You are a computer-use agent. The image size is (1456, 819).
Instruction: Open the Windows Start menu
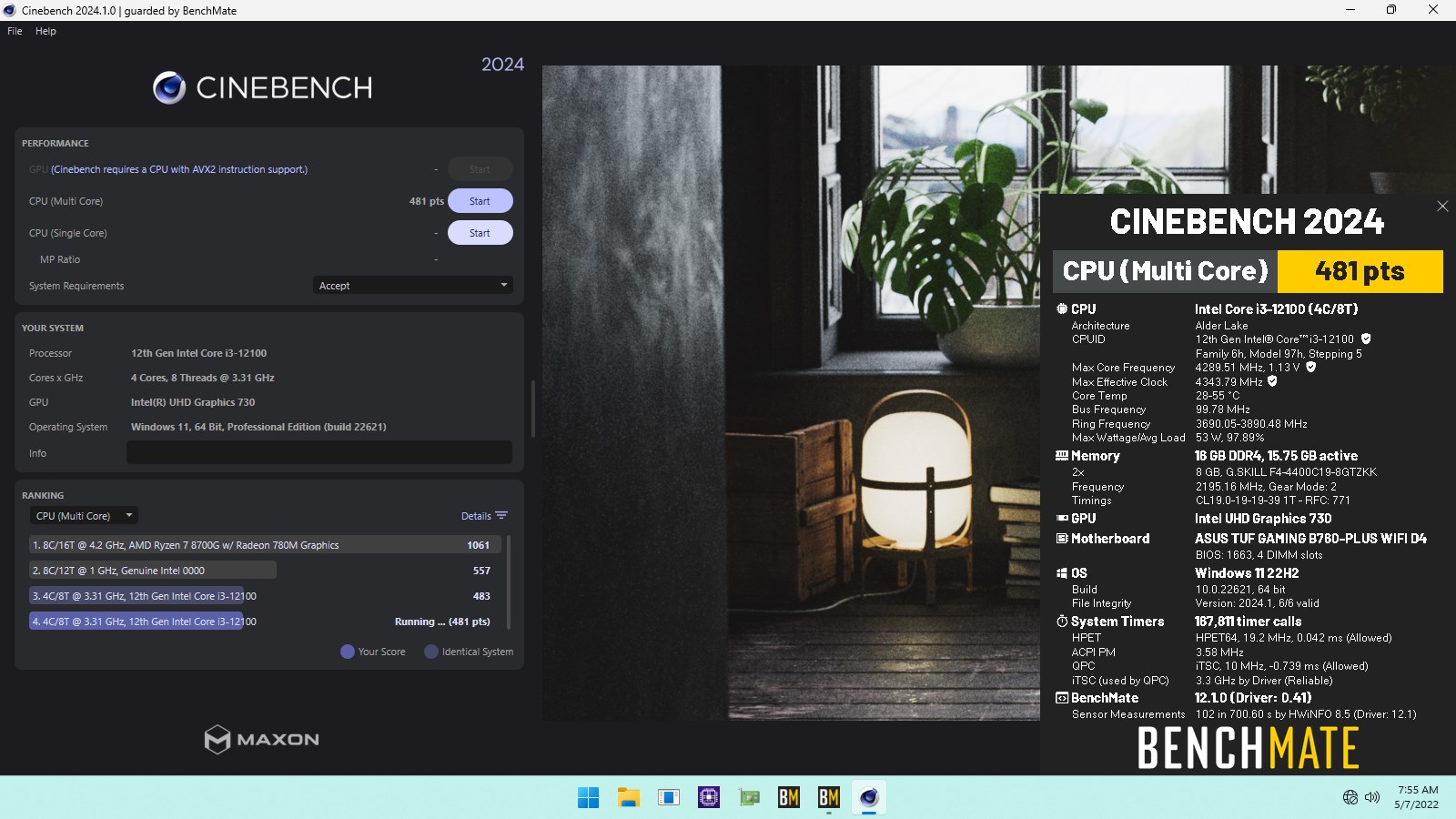coord(588,797)
